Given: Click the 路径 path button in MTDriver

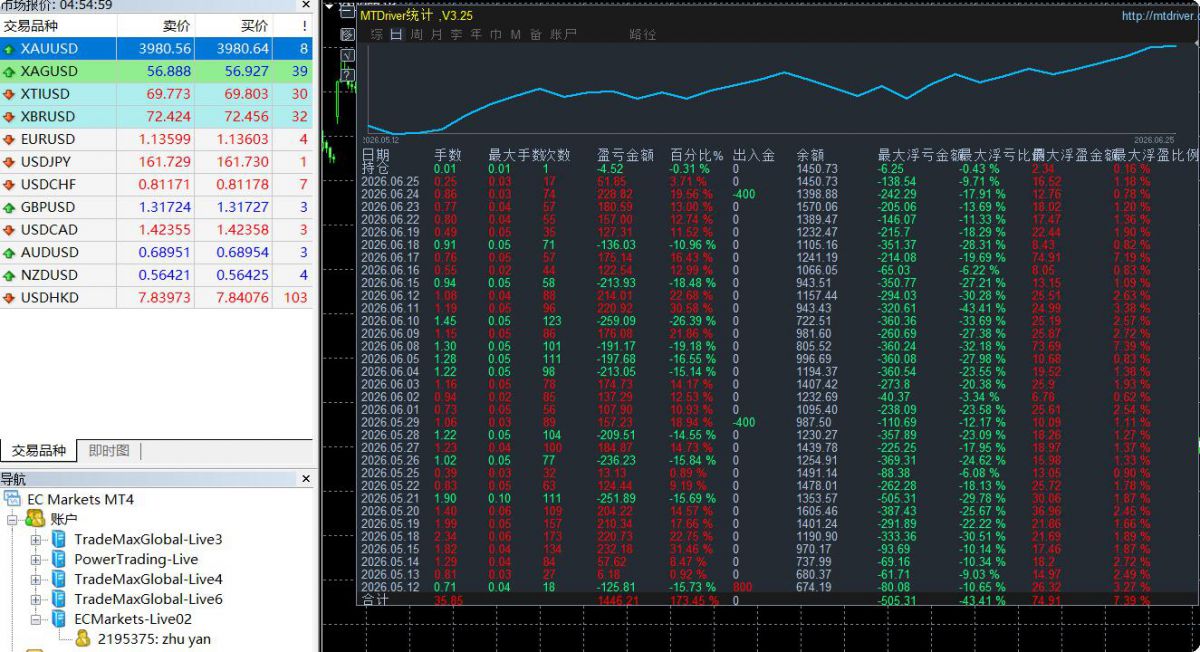Looking at the screenshot, I should tap(643, 34).
